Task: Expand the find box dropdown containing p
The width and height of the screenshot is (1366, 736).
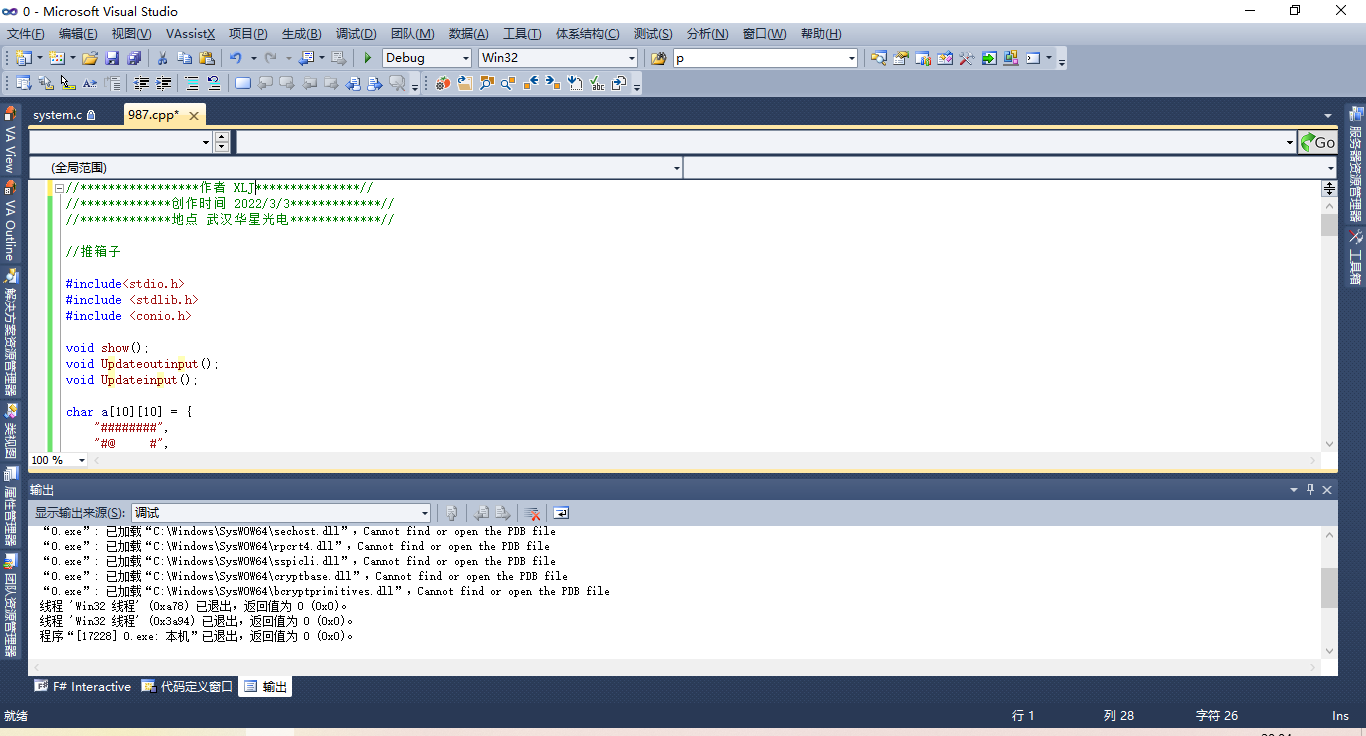Action: [852, 58]
